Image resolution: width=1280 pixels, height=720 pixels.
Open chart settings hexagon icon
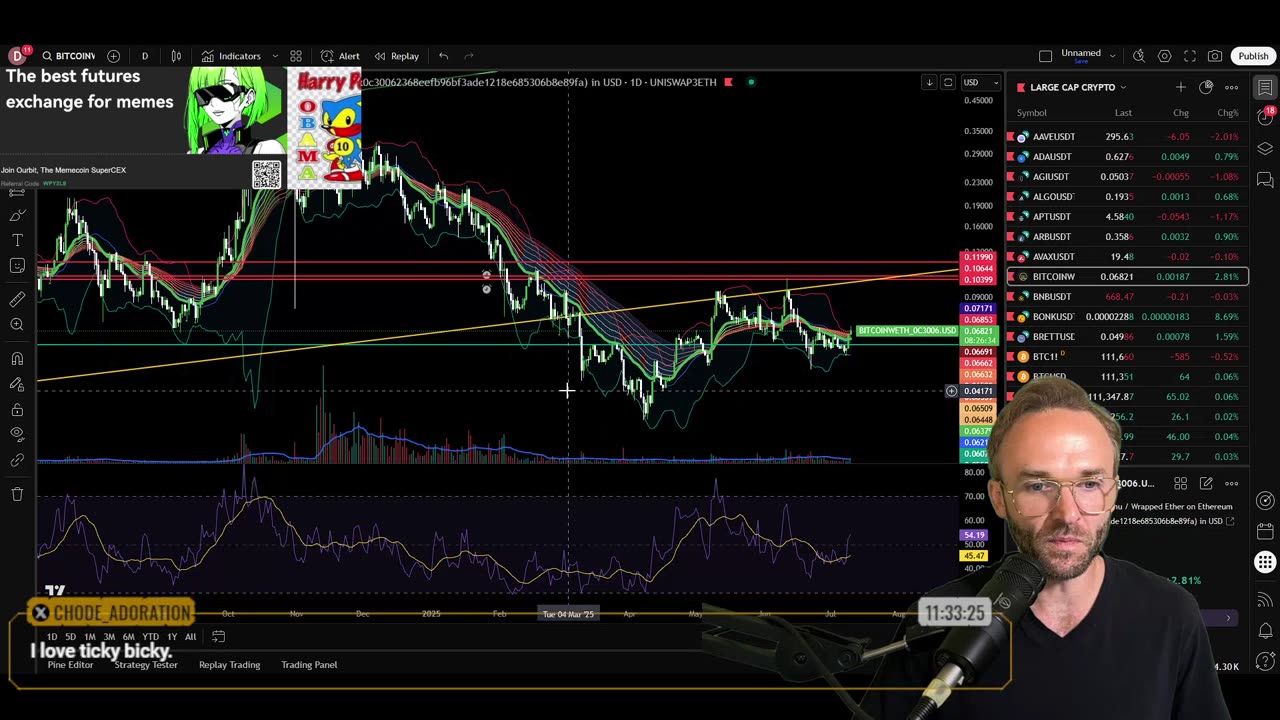(1164, 56)
